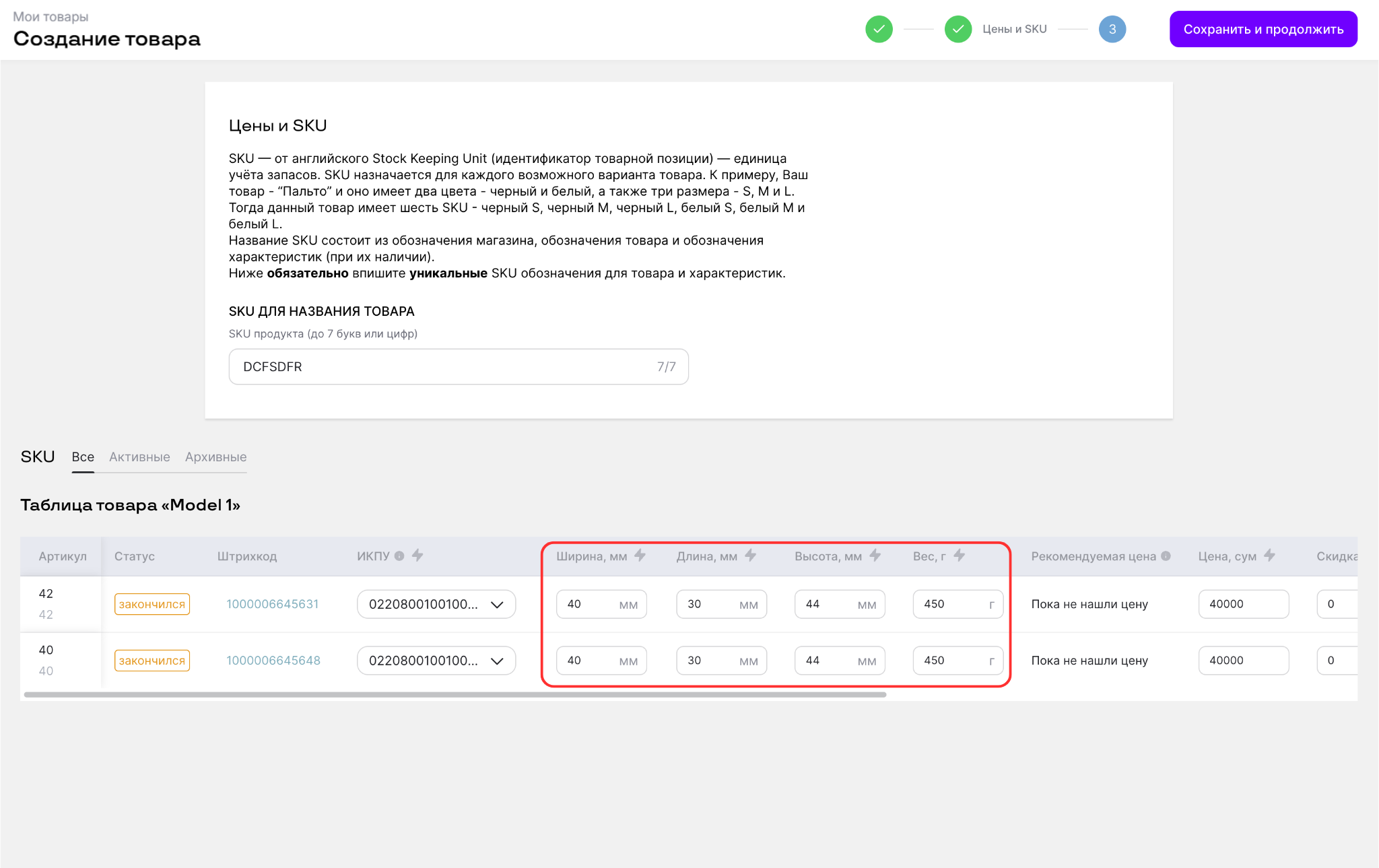Screen dimensions: 1379x868
Task: Click the info icon next to ИКПУ
Action: (x=399, y=556)
